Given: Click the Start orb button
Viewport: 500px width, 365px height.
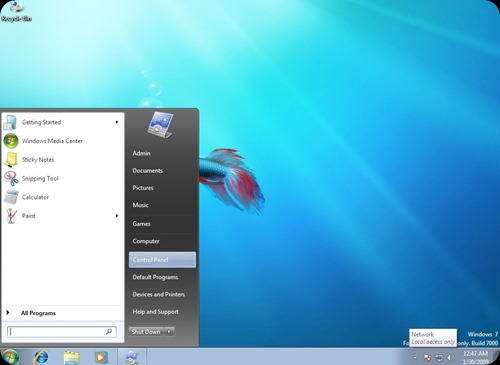Looking at the screenshot, I should point(10,357).
